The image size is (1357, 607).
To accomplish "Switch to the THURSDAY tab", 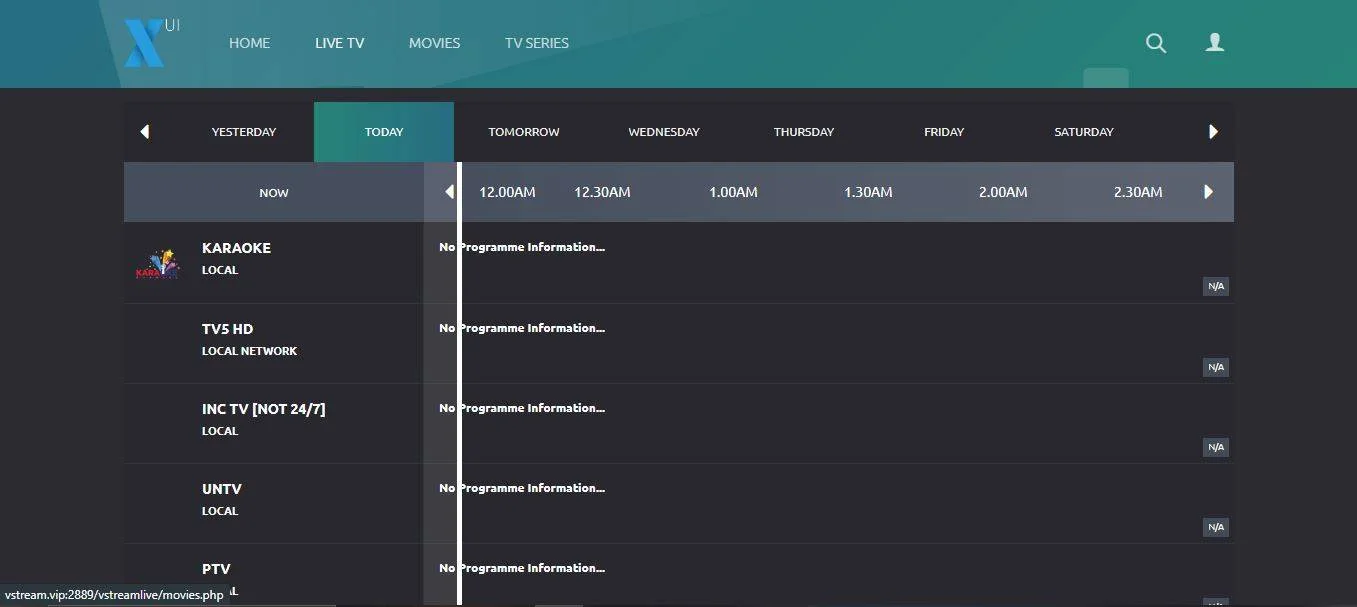I will (804, 132).
